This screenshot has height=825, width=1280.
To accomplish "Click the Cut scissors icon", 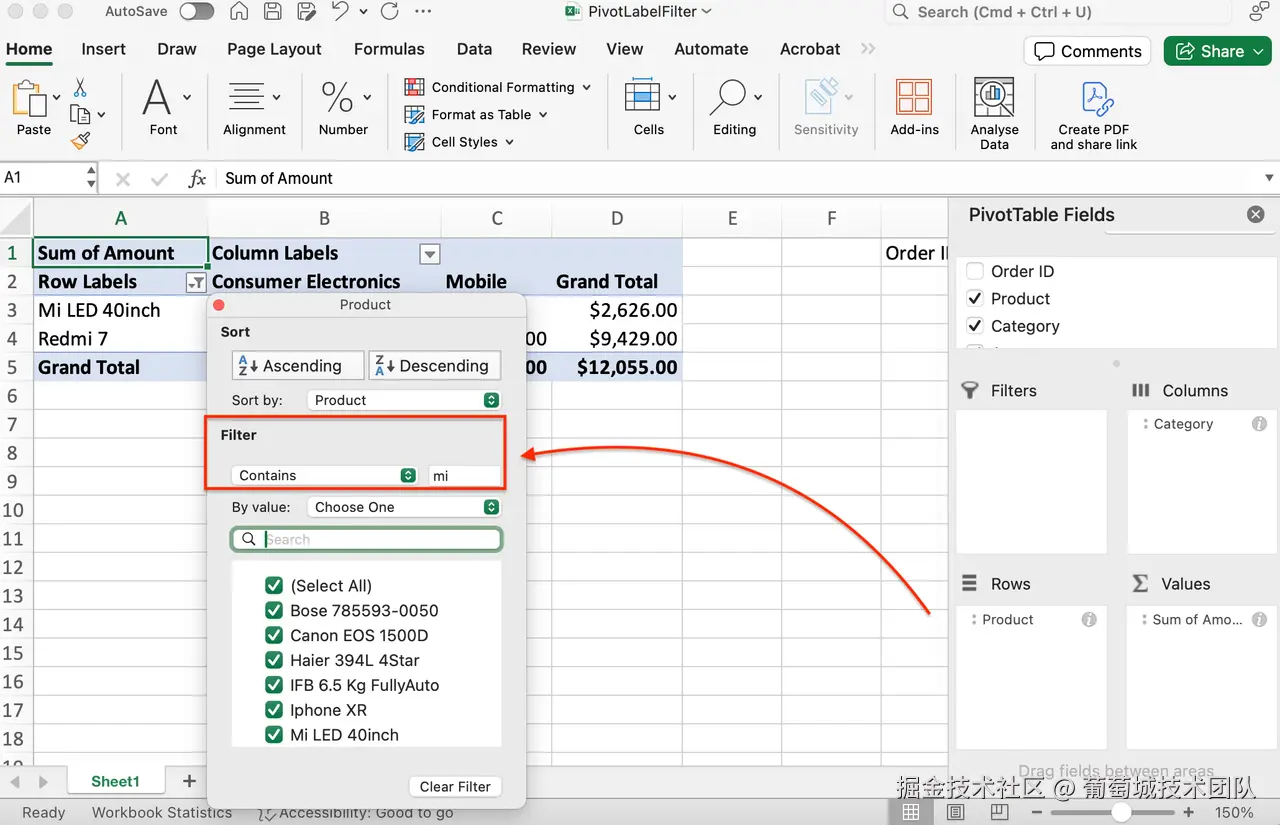I will tap(80, 88).
